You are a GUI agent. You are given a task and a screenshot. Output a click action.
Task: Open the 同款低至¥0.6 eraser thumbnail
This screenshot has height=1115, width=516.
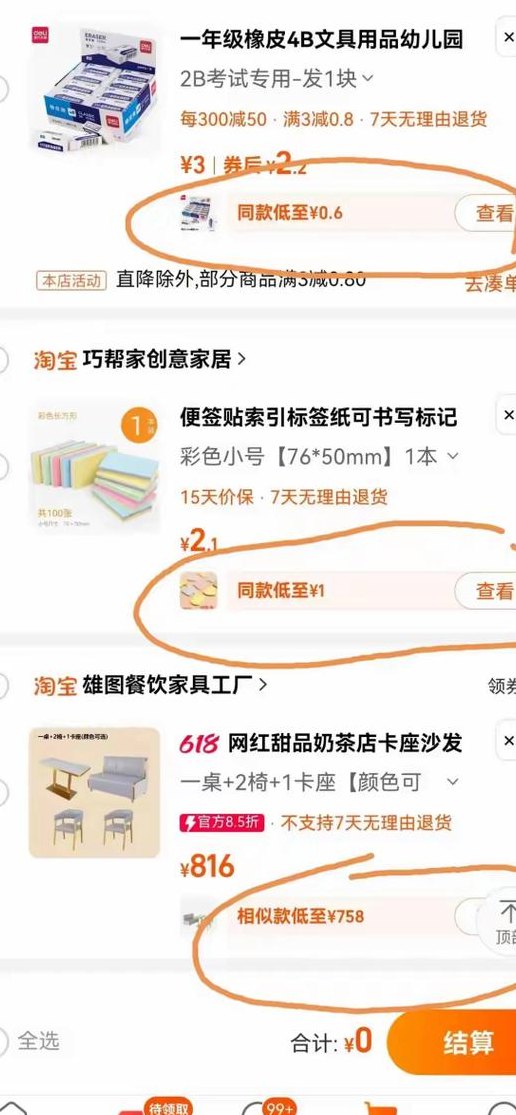click(198, 213)
